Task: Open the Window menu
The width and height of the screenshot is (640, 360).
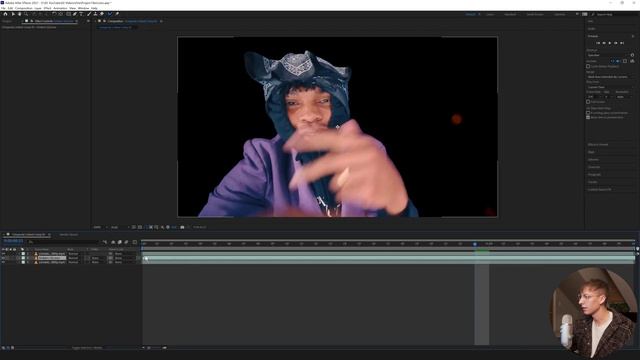Action: [x=83, y=8]
